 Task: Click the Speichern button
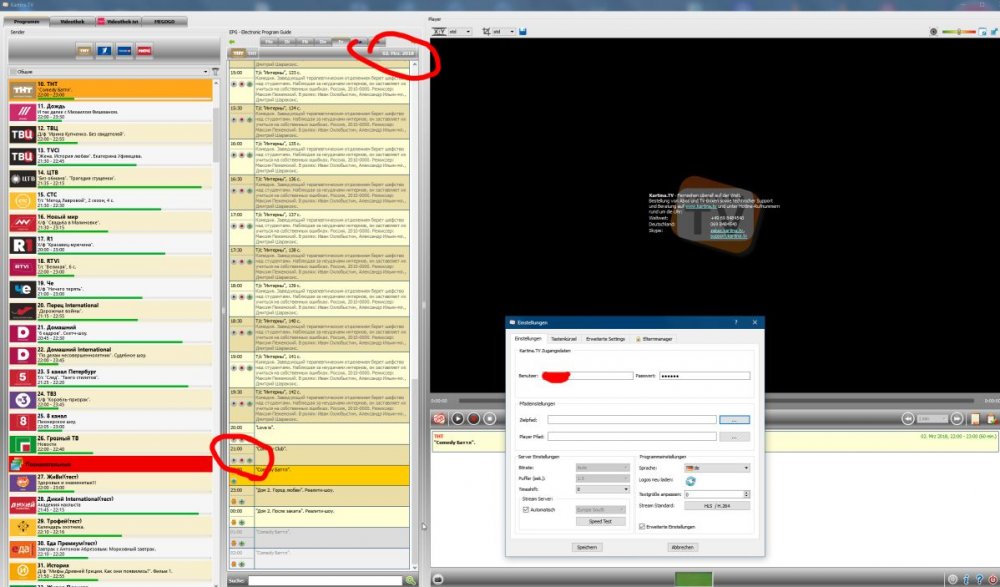click(587, 547)
